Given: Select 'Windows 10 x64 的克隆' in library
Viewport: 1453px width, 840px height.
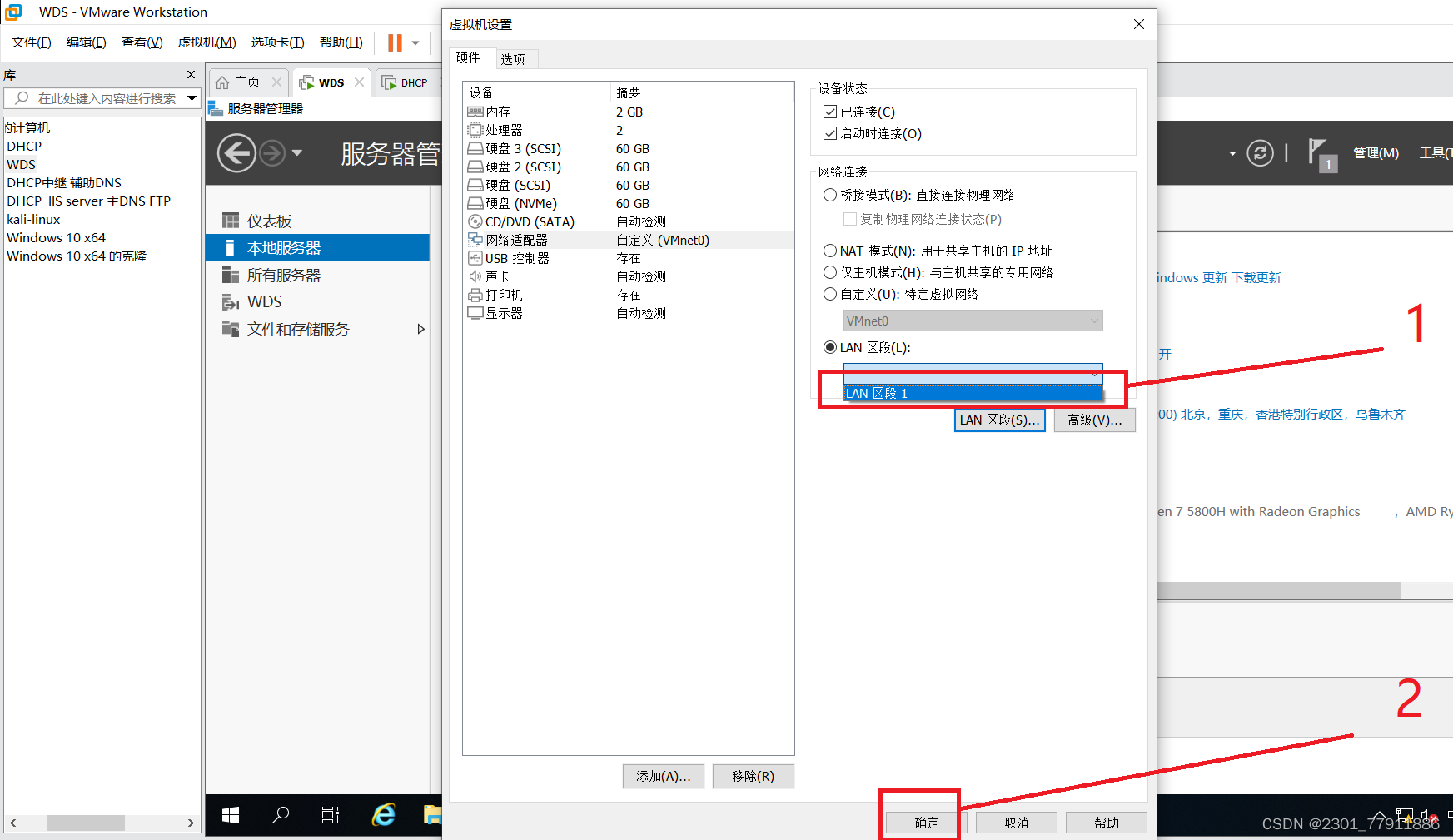Looking at the screenshot, I should point(77,256).
